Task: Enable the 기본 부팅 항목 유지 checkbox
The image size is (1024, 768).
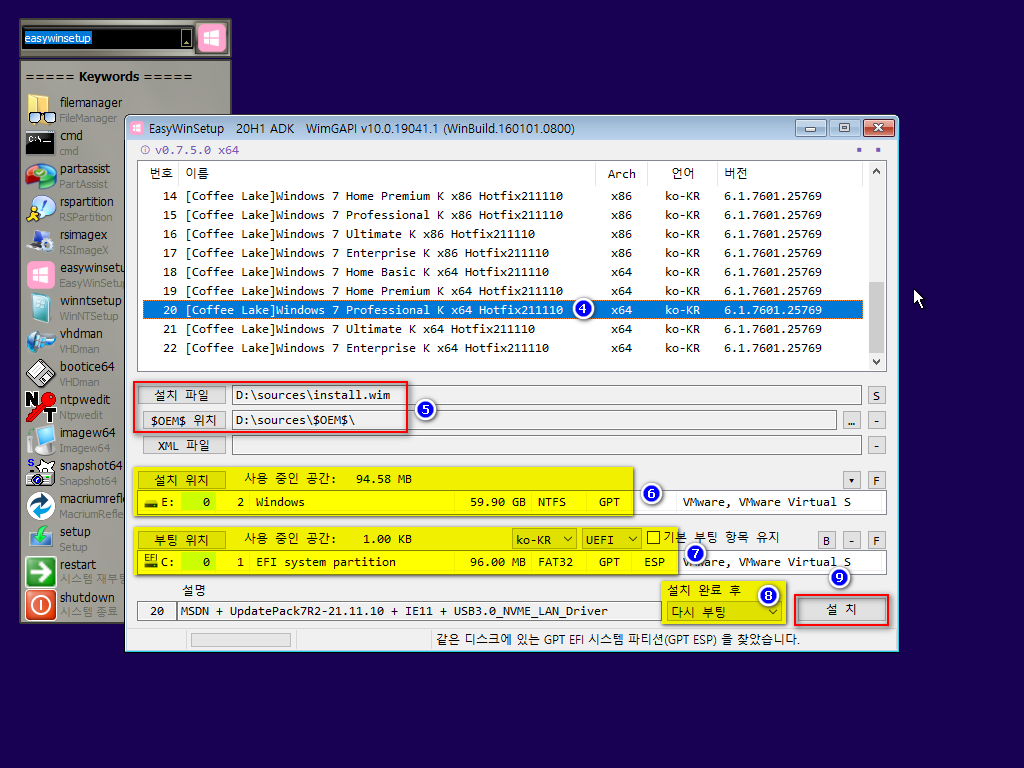Action: click(653, 537)
